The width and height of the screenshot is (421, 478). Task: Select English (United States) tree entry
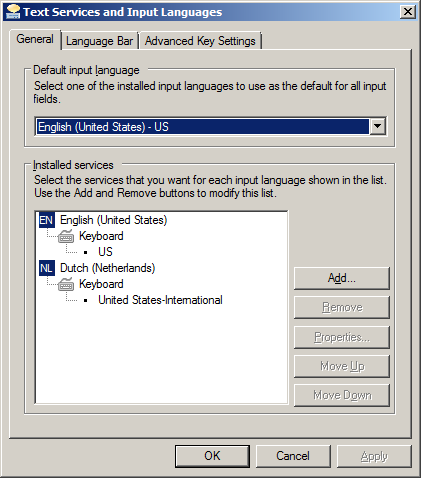[x=113, y=220]
